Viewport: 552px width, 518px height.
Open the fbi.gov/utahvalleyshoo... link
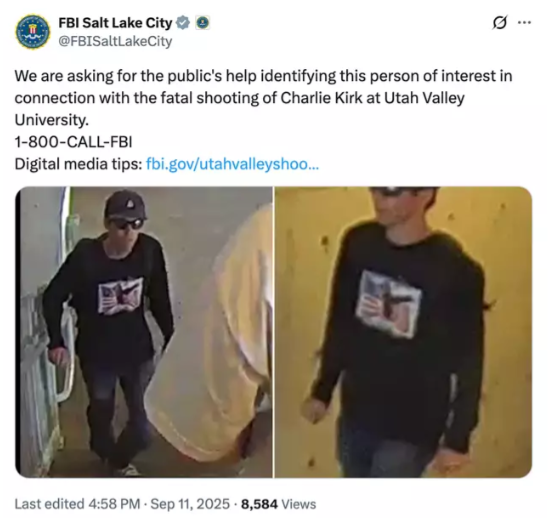(x=232, y=164)
